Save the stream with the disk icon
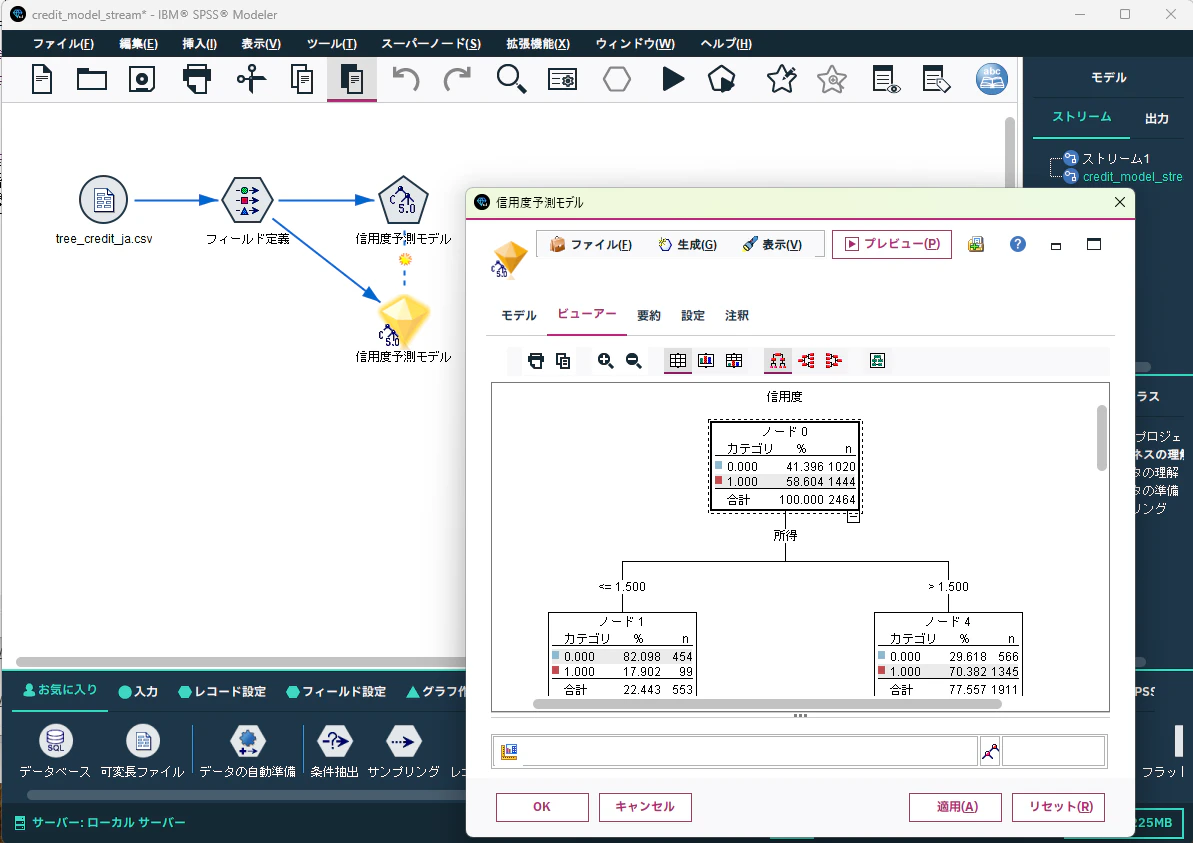 click(x=142, y=79)
